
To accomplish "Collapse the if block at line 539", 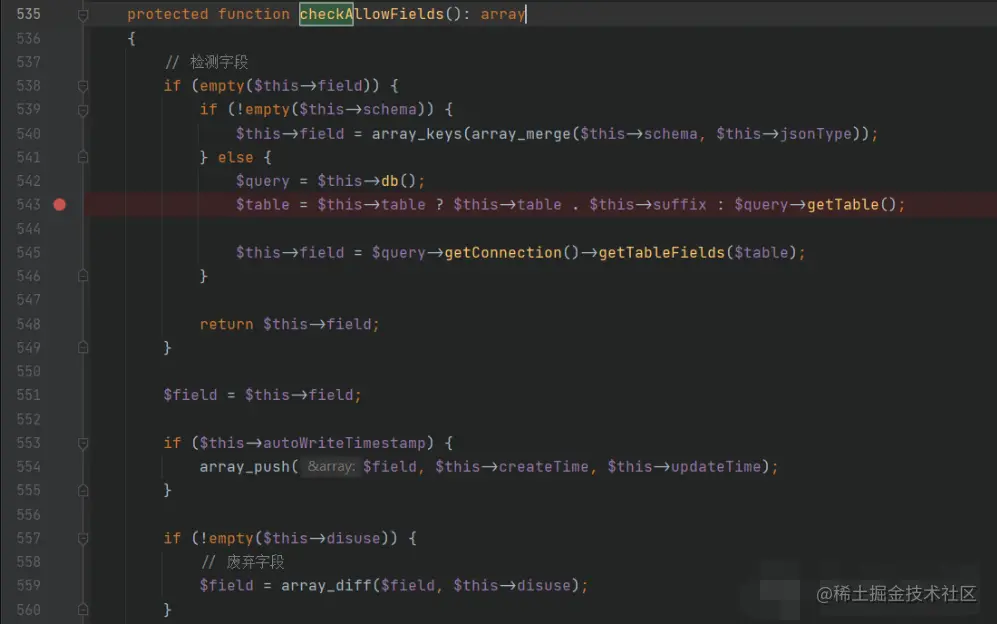I will click(83, 110).
